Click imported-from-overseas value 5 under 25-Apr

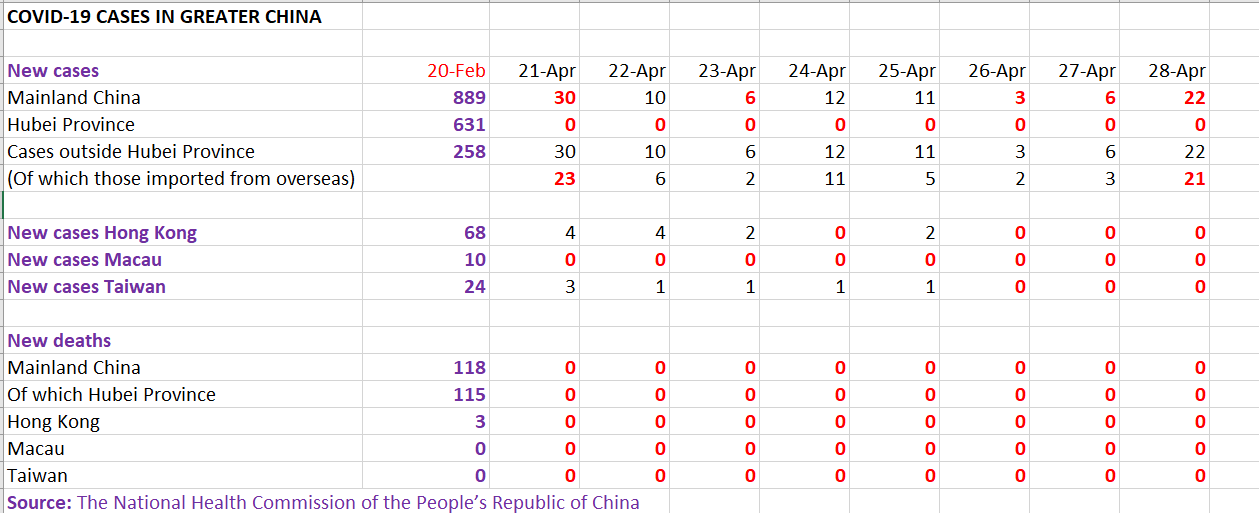[930, 179]
